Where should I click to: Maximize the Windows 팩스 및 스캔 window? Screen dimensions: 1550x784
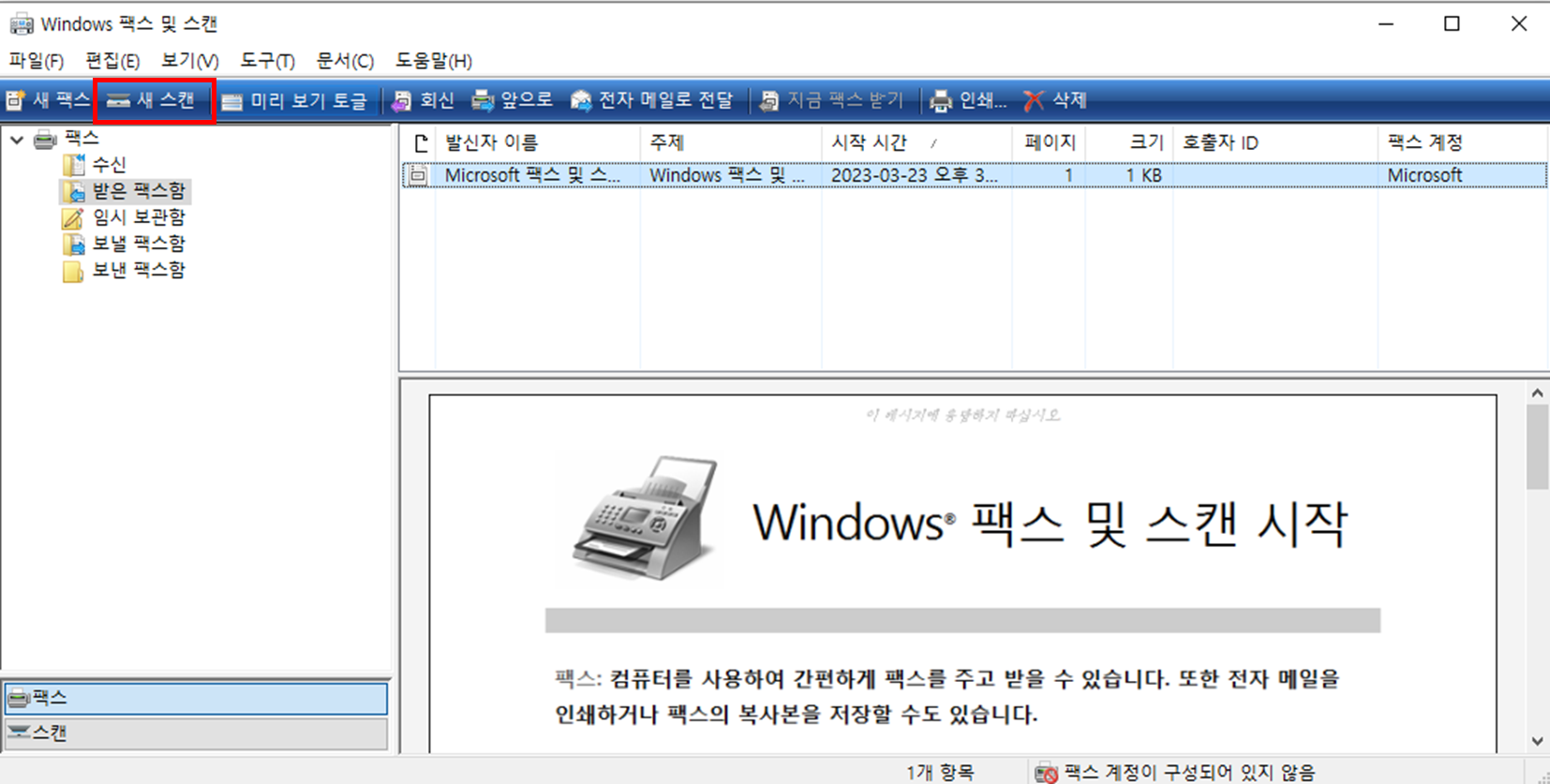pos(1452,23)
